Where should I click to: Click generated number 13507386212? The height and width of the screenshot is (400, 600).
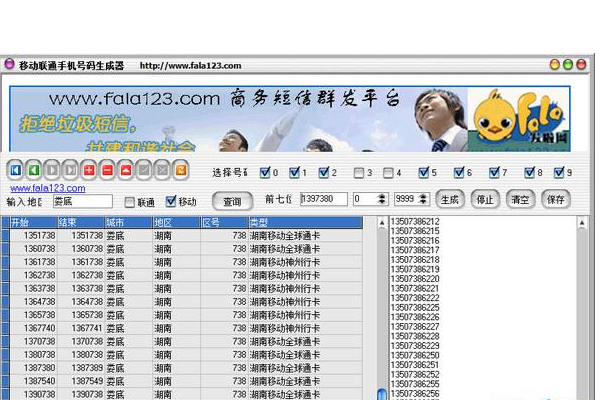click(x=415, y=221)
